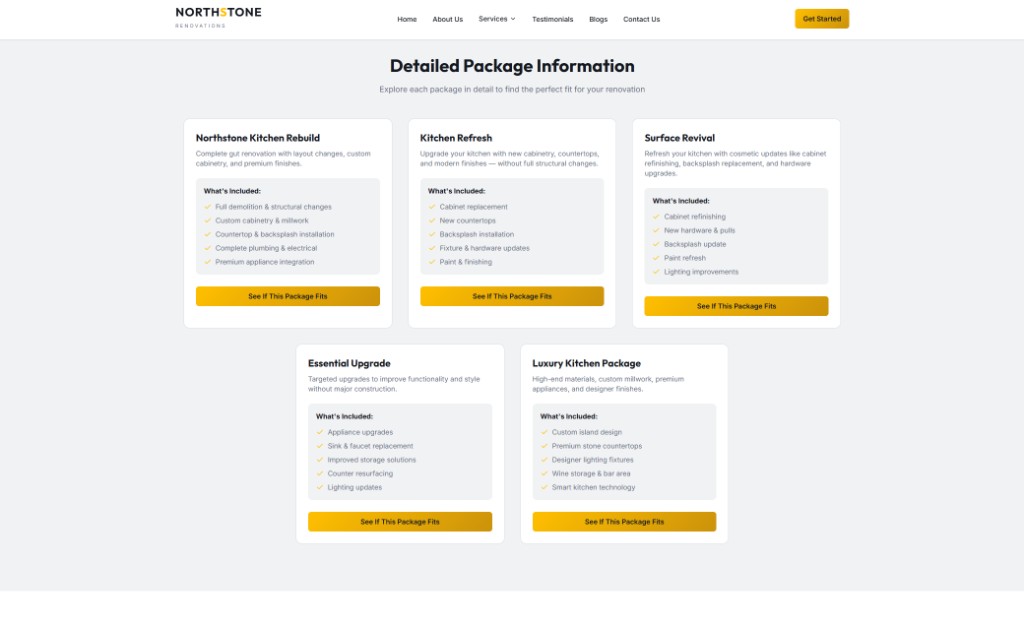Image resolution: width=1024 pixels, height=627 pixels.
Task: Expand the Services dropdown menu
Action: [x=497, y=19]
